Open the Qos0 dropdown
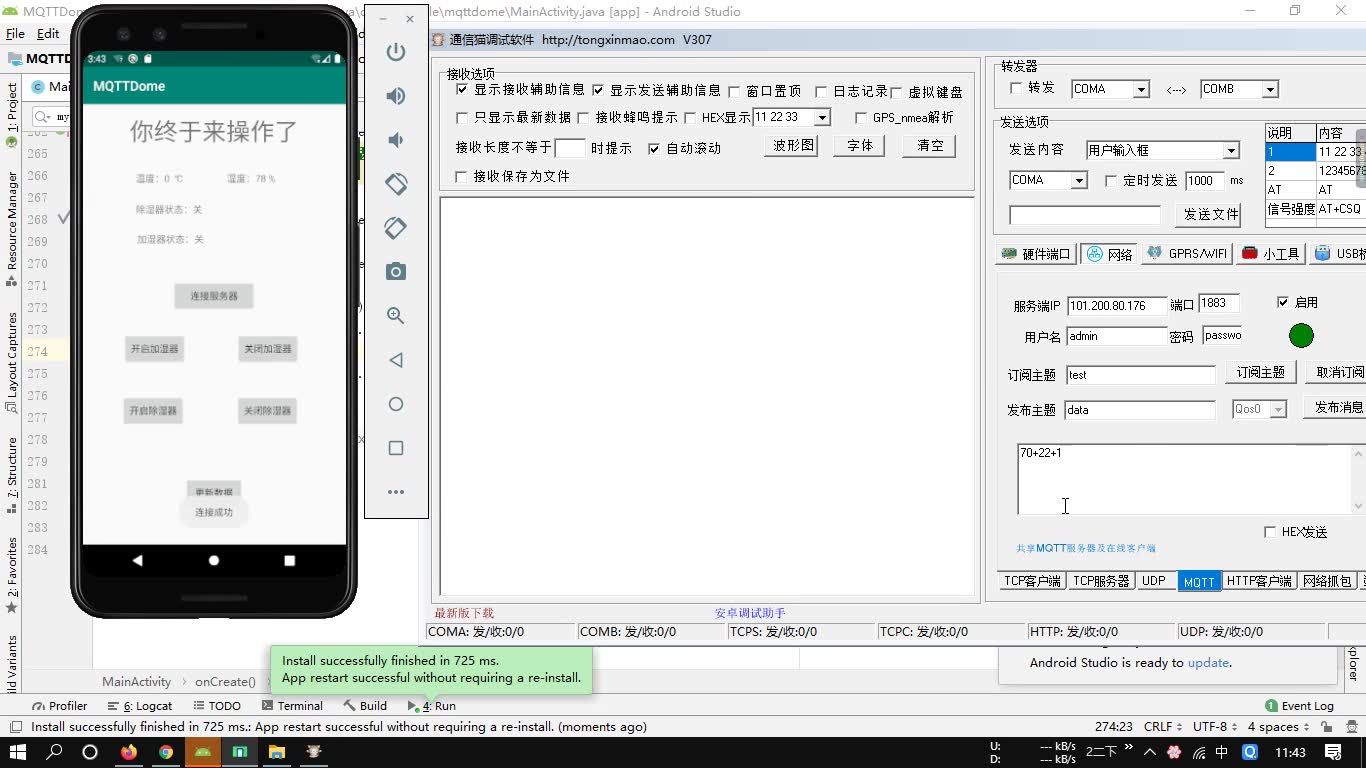 pyautogui.click(x=1277, y=410)
